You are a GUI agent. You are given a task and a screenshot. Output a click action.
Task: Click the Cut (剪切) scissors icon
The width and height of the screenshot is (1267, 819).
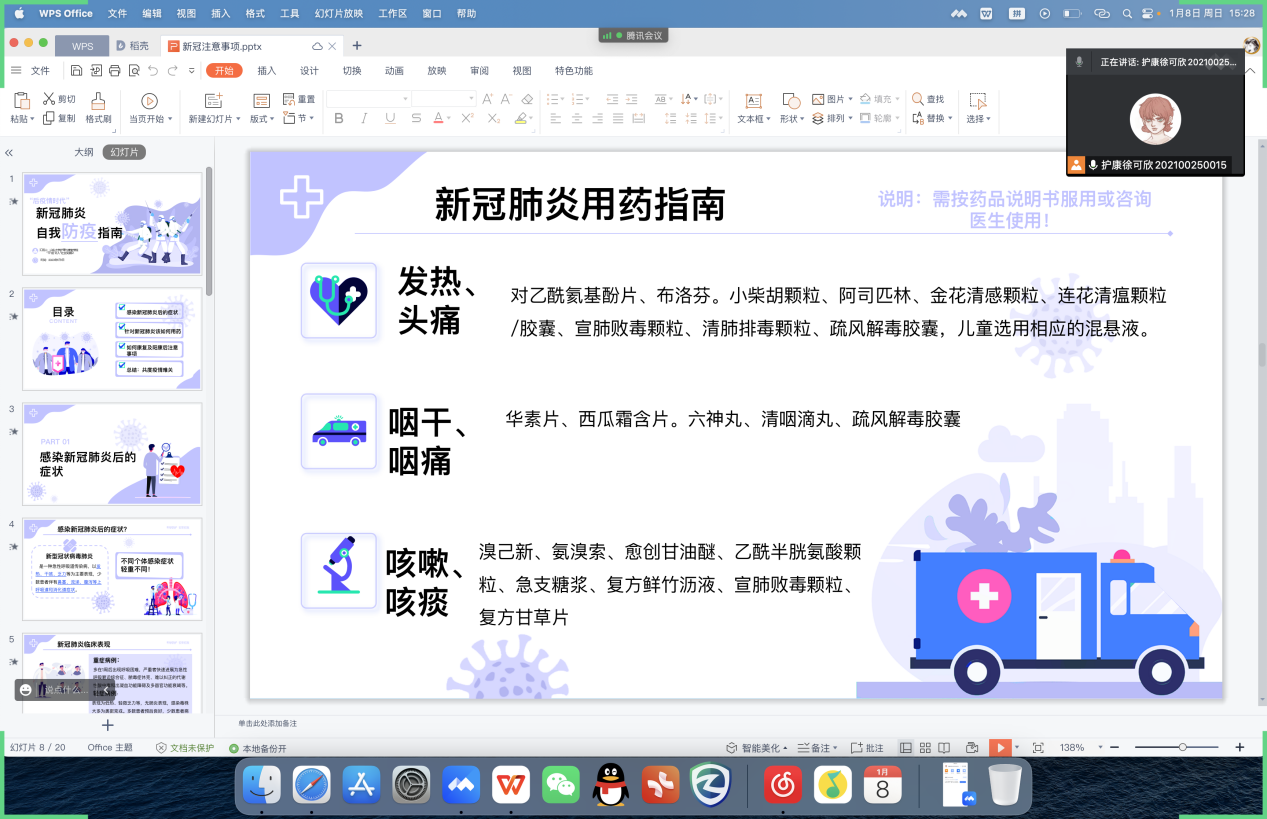(x=49, y=99)
